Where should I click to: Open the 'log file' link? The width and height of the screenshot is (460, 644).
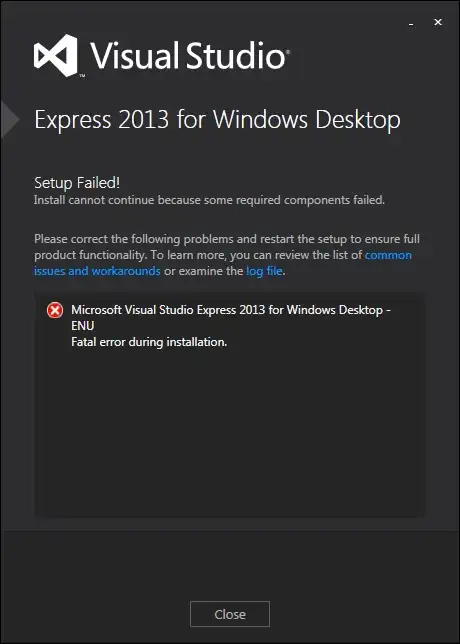point(264,271)
